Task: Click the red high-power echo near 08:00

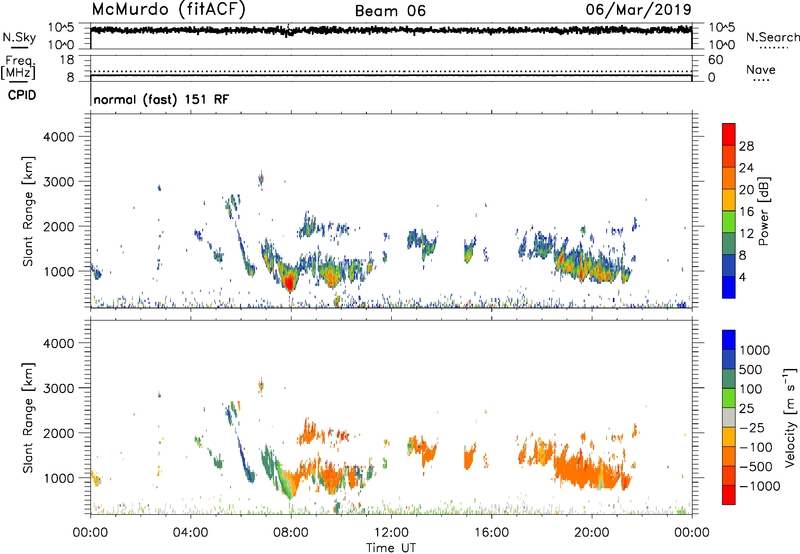Action: coord(289,282)
